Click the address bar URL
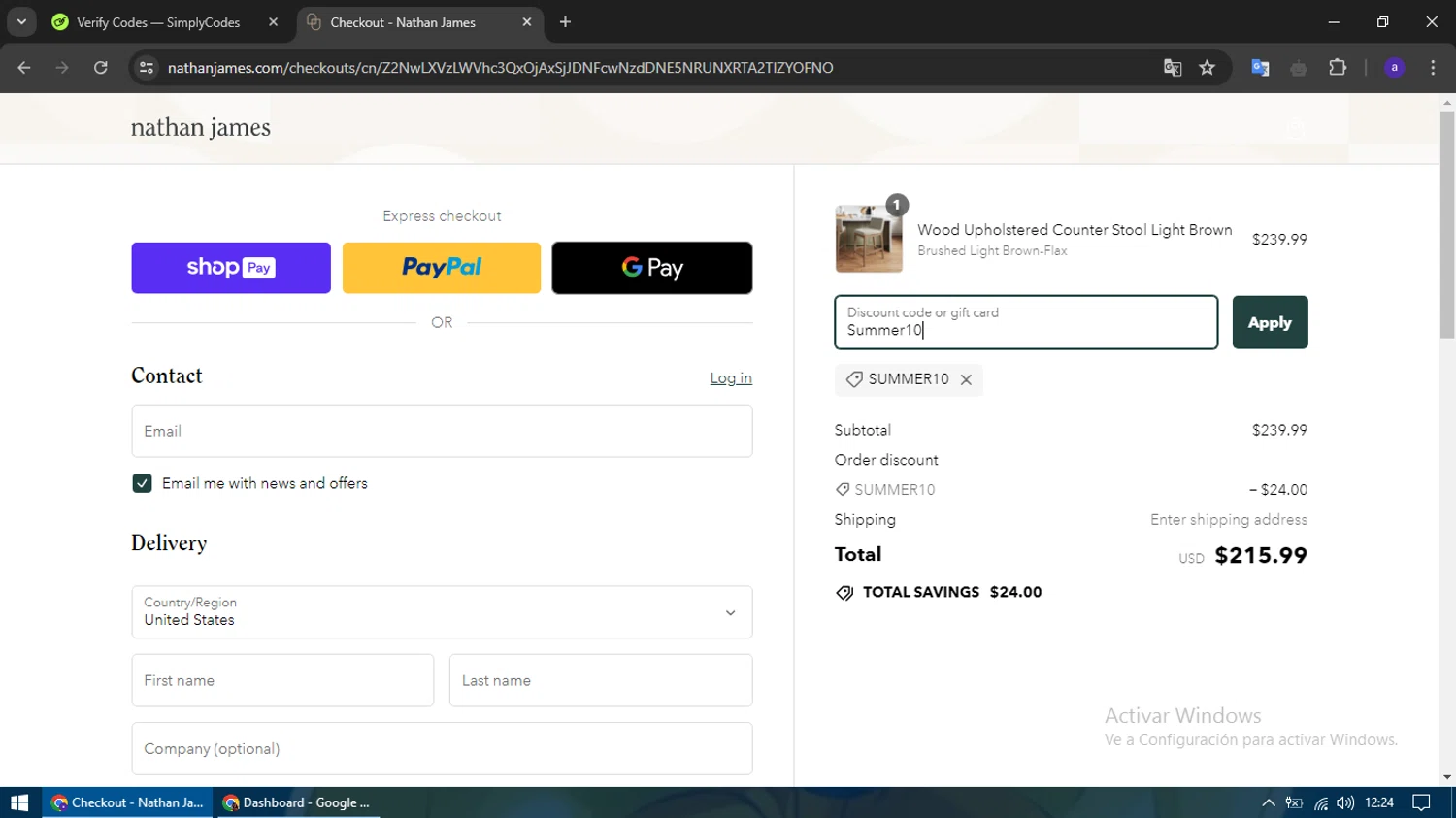The image size is (1456, 818). tap(500, 68)
